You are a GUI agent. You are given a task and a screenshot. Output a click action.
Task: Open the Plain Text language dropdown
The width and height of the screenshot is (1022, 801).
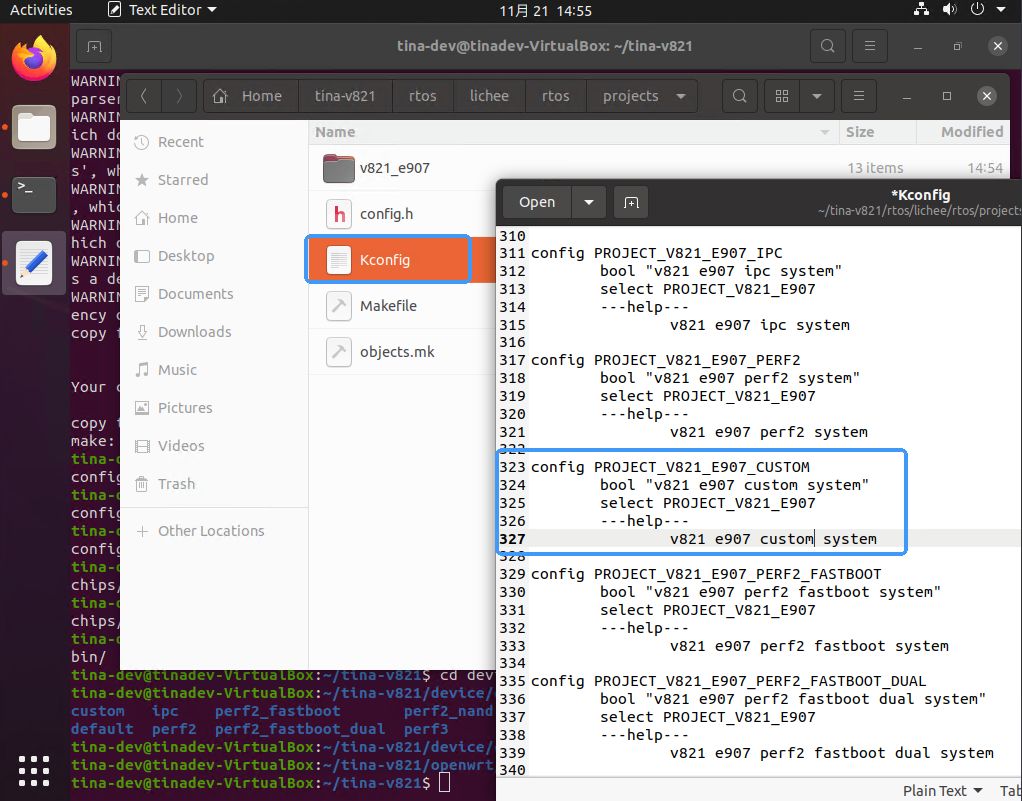click(942, 790)
